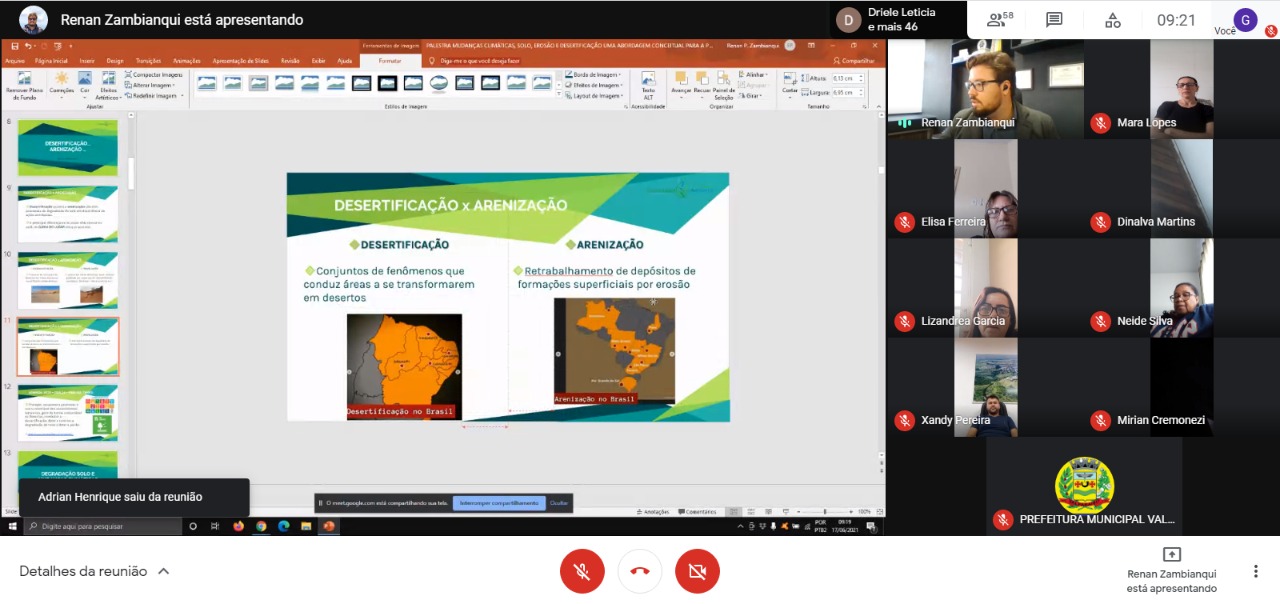Image resolution: width=1280 pixels, height=604 pixels.
Task: Expand Detalhes da reunião chevron
Action: point(163,571)
